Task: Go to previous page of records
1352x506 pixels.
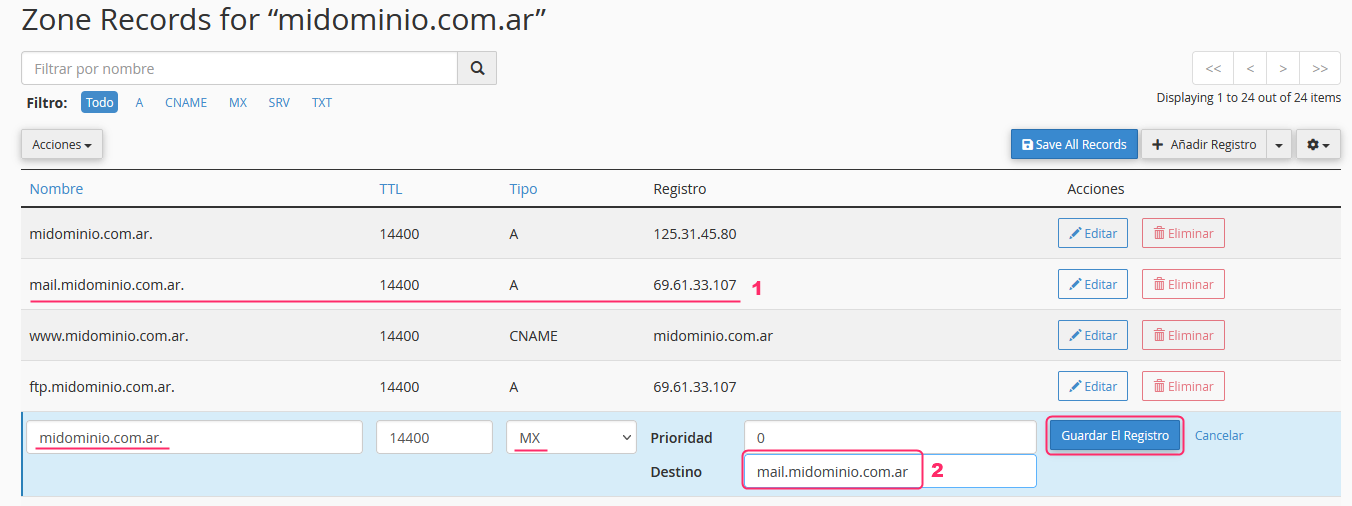Action: [x=1250, y=69]
